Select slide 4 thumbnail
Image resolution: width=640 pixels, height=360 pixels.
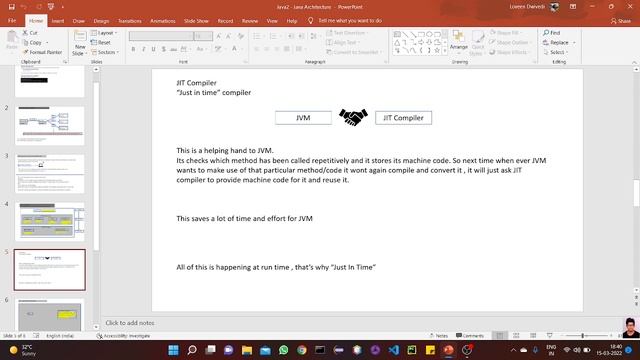50,222
